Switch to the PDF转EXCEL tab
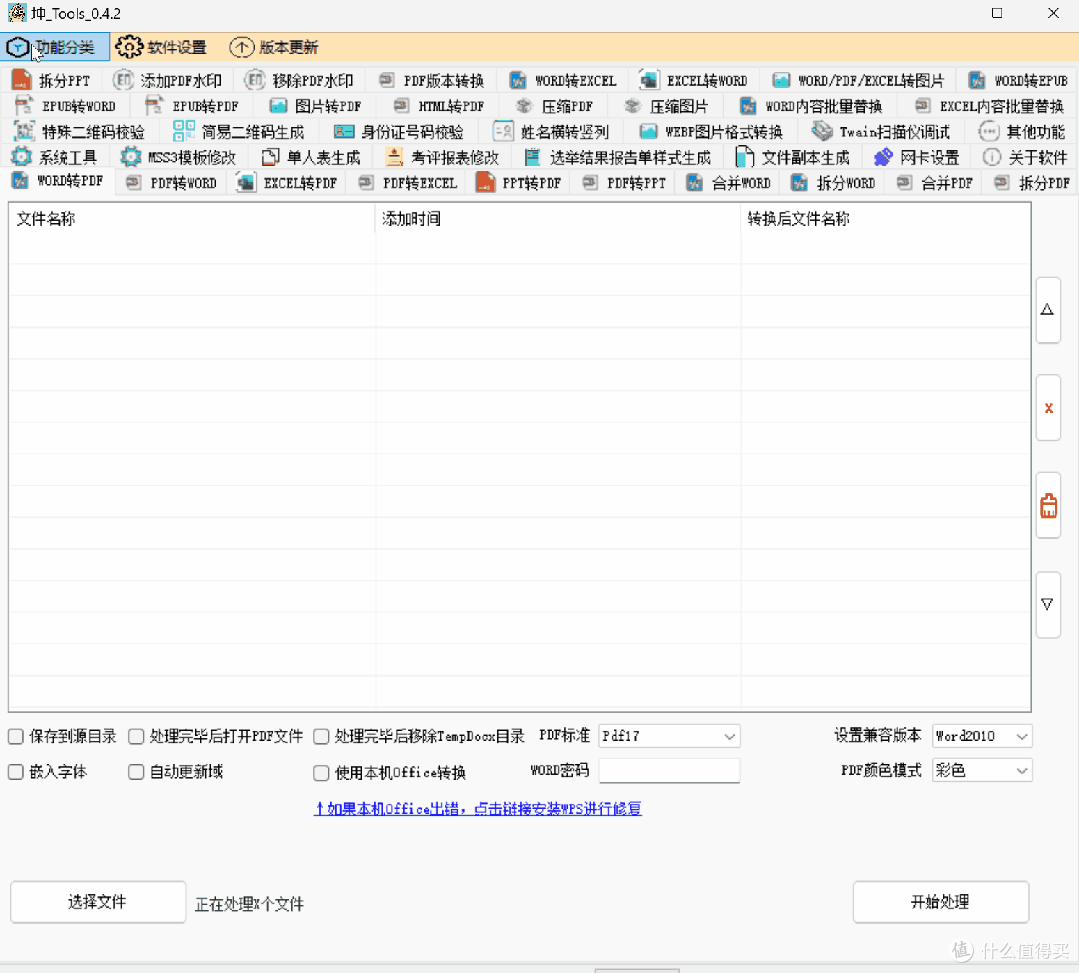This screenshot has width=1079, height=973. pyautogui.click(x=407, y=183)
